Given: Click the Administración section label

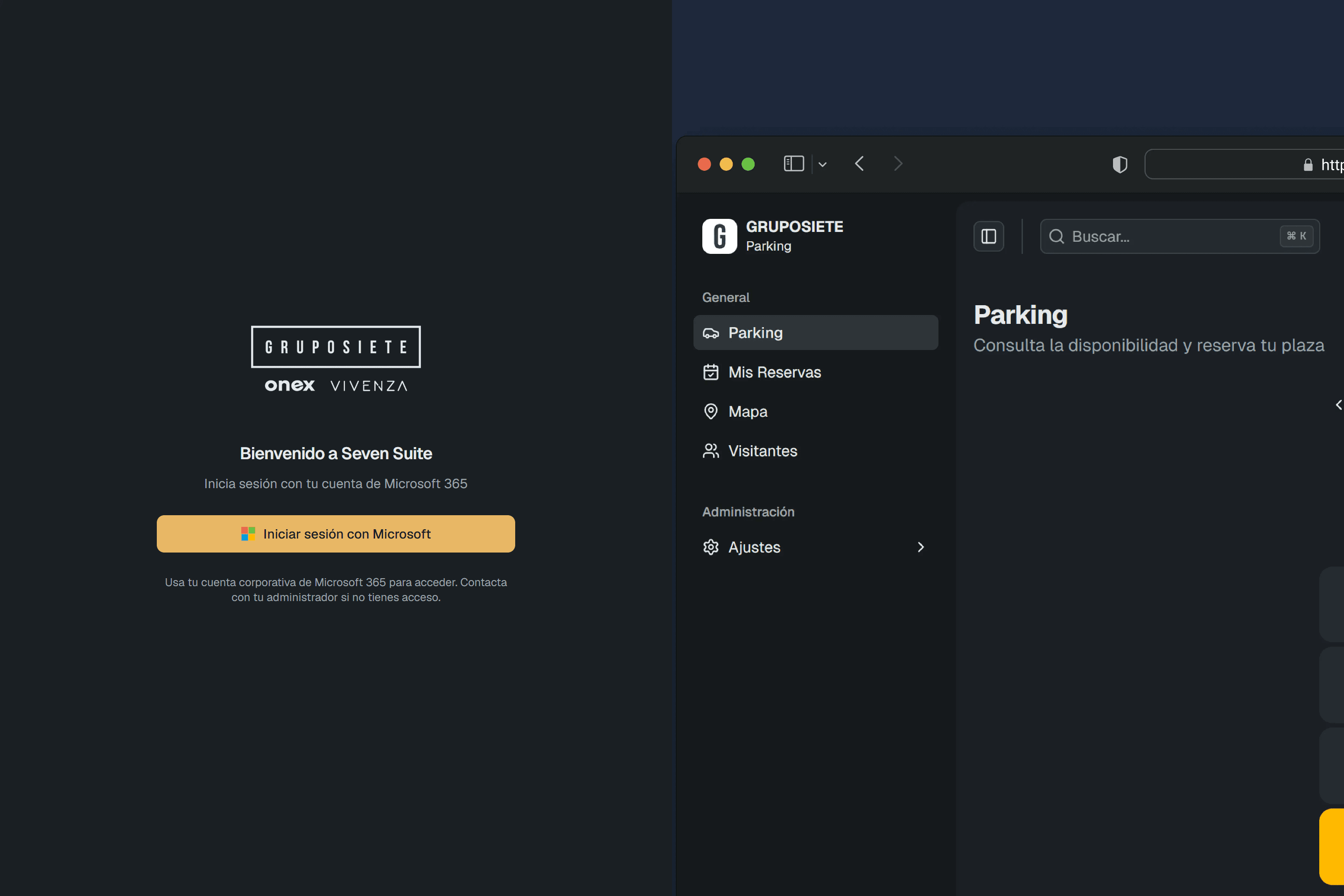Looking at the screenshot, I should (x=749, y=511).
